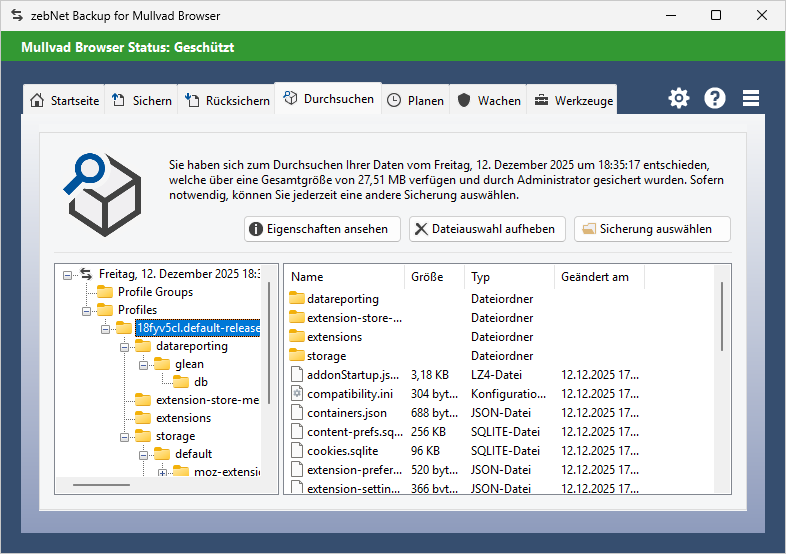Sort files by the Größe column header
The width and height of the screenshot is (786, 554).
click(x=434, y=277)
